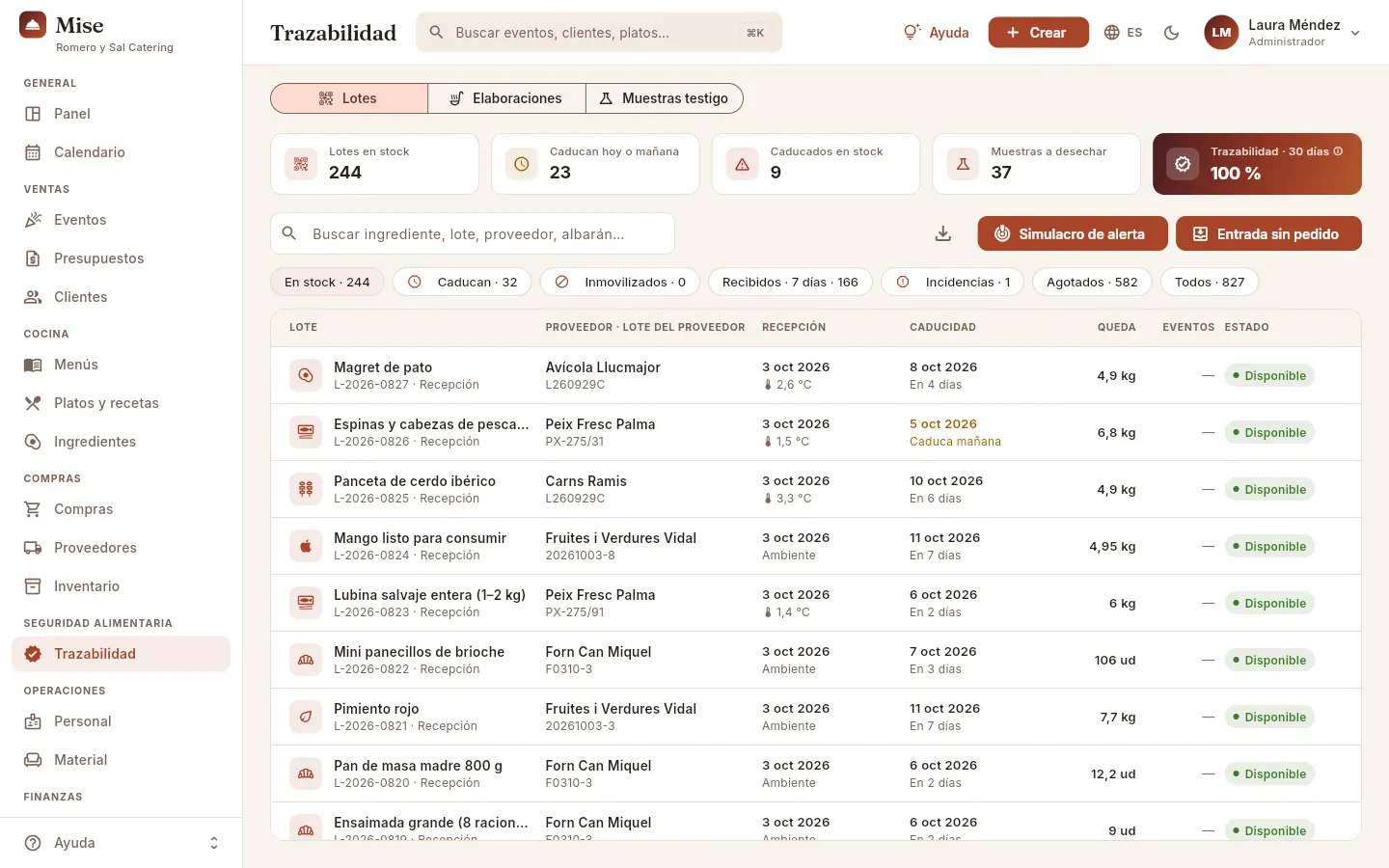Toggle the Incidencias · 1 filter
The height and width of the screenshot is (868, 1389).
tap(953, 282)
